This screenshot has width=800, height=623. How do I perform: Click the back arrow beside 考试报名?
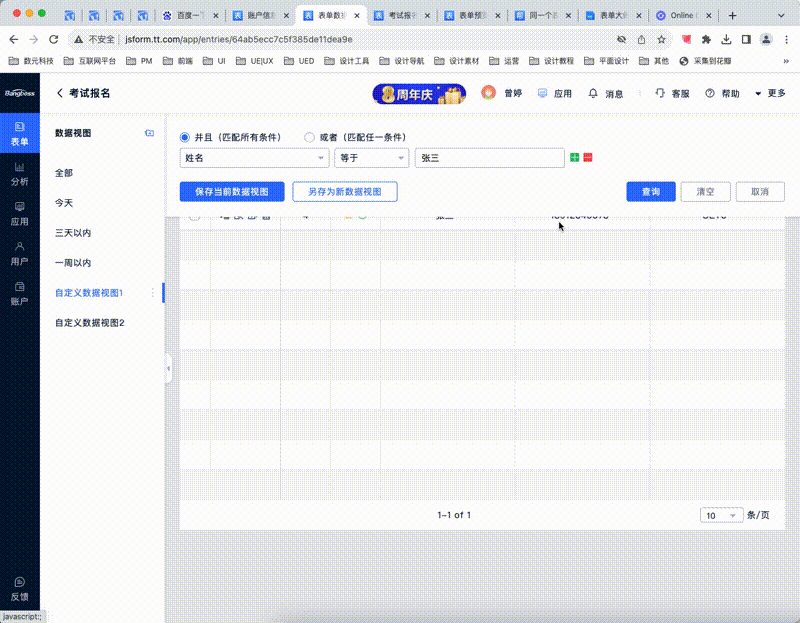click(x=60, y=93)
